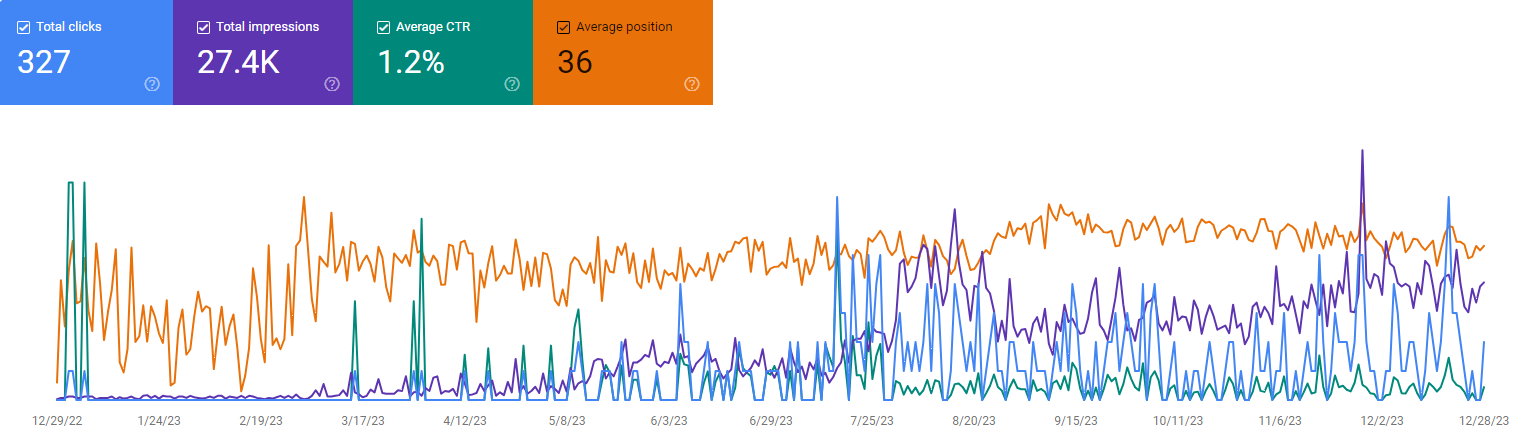Click help icon on Average CTR card
This screenshot has height=445, width=1522.
tap(512, 84)
